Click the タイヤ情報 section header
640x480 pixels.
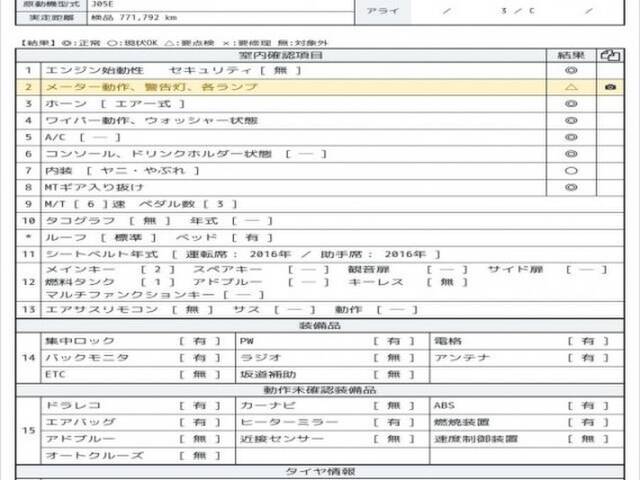(320, 472)
